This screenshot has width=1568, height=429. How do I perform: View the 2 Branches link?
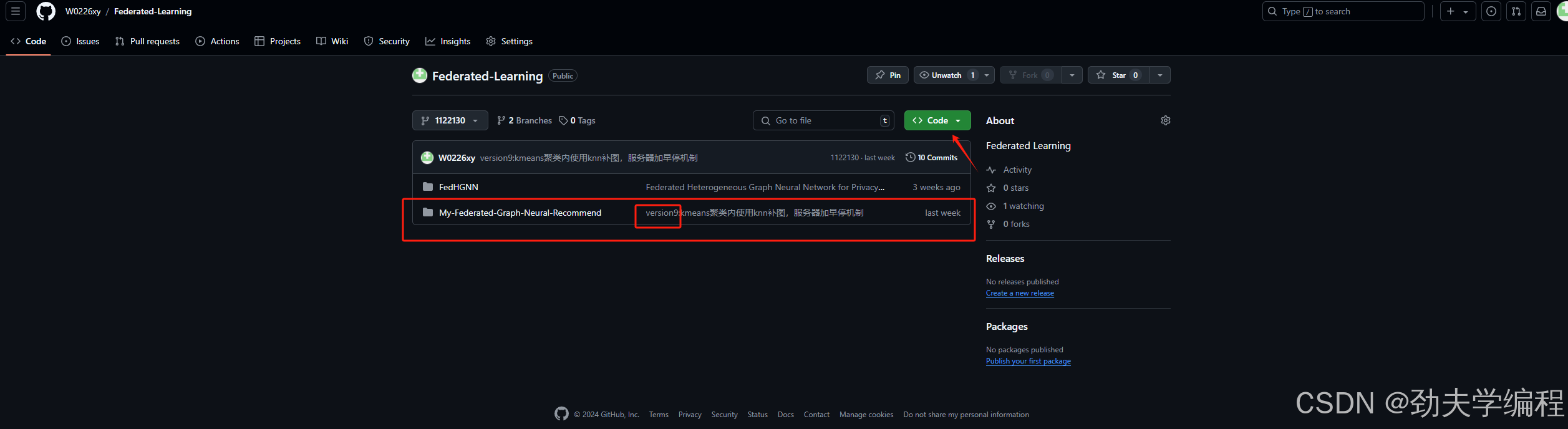(525, 120)
